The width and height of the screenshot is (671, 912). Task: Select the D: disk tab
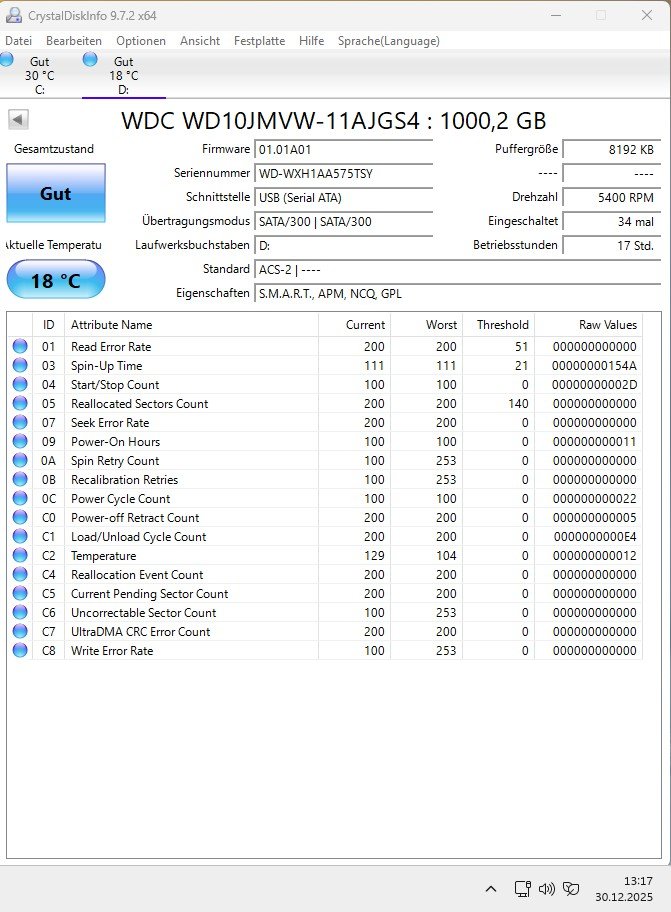[124, 75]
